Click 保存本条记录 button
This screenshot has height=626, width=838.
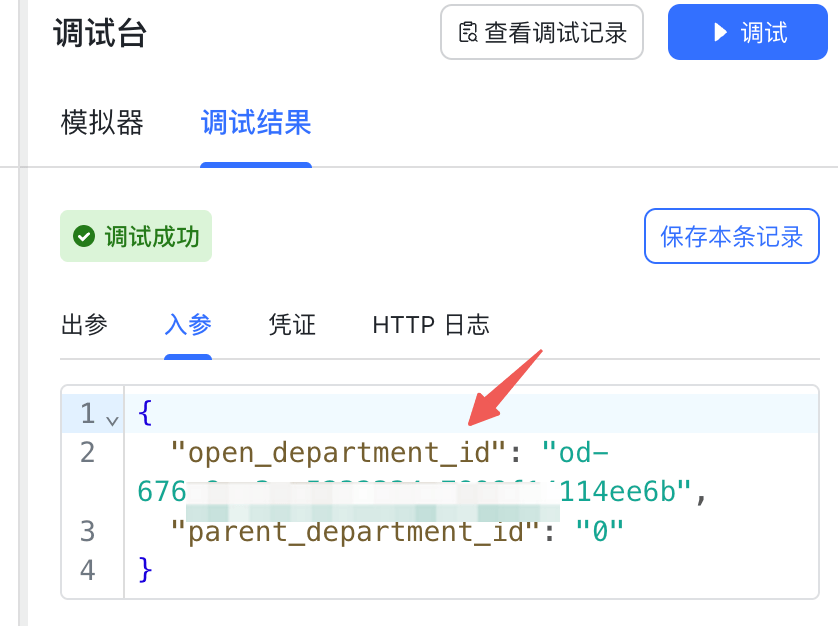(x=732, y=236)
